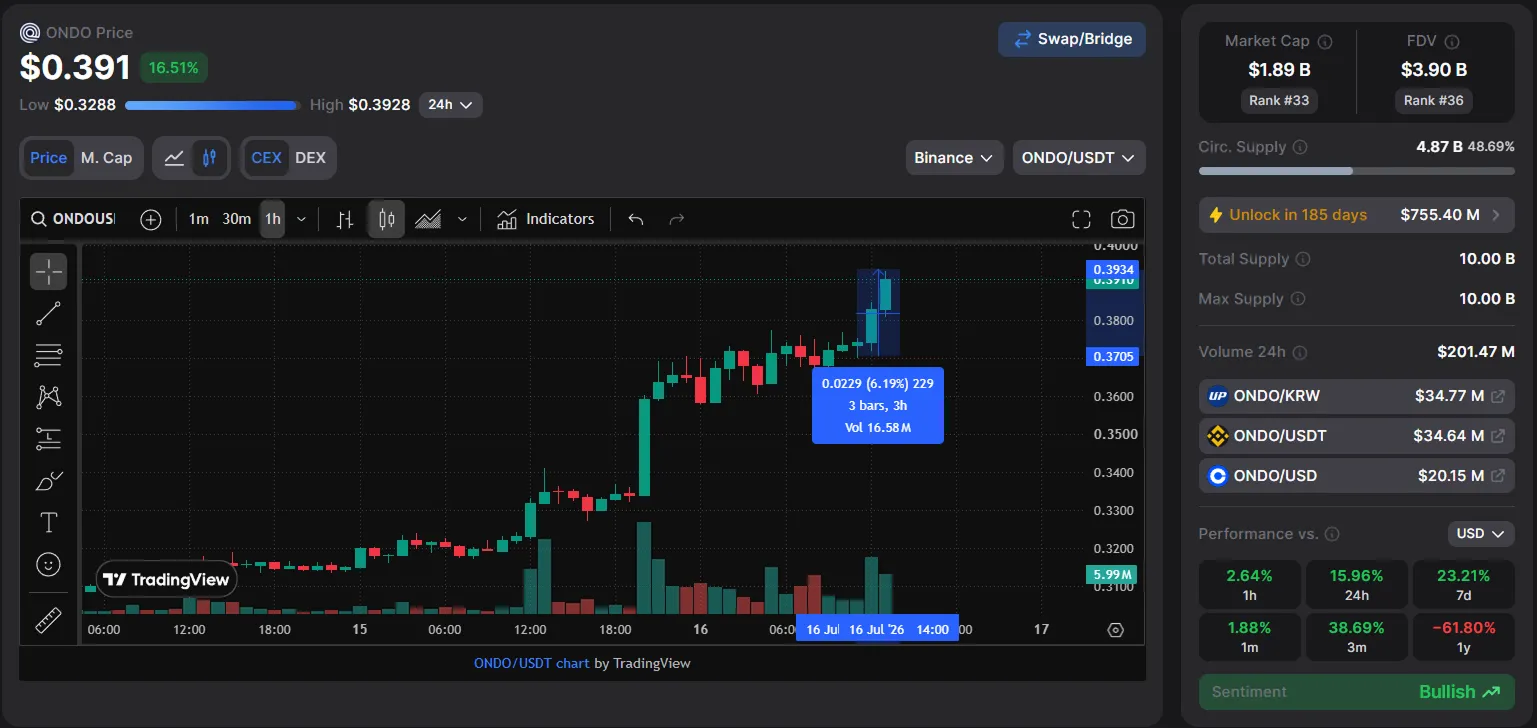Open chart axis settings gear icon

click(1116, 630)
